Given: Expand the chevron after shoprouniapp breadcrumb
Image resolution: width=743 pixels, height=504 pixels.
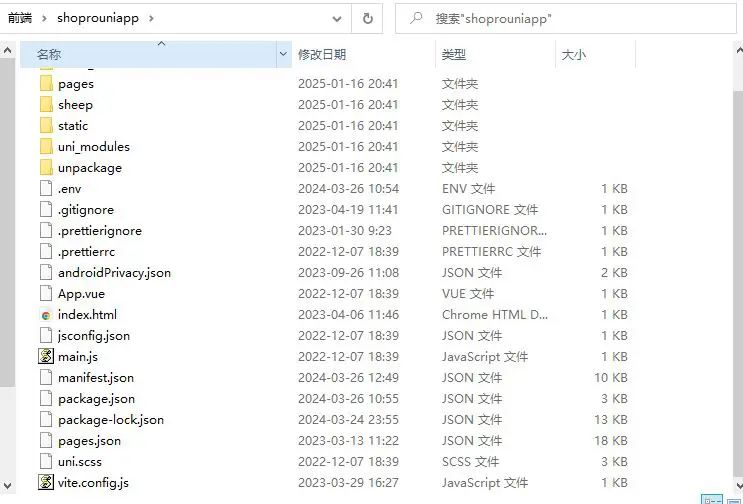Looking at the screenshot, I should click(151, 18).
